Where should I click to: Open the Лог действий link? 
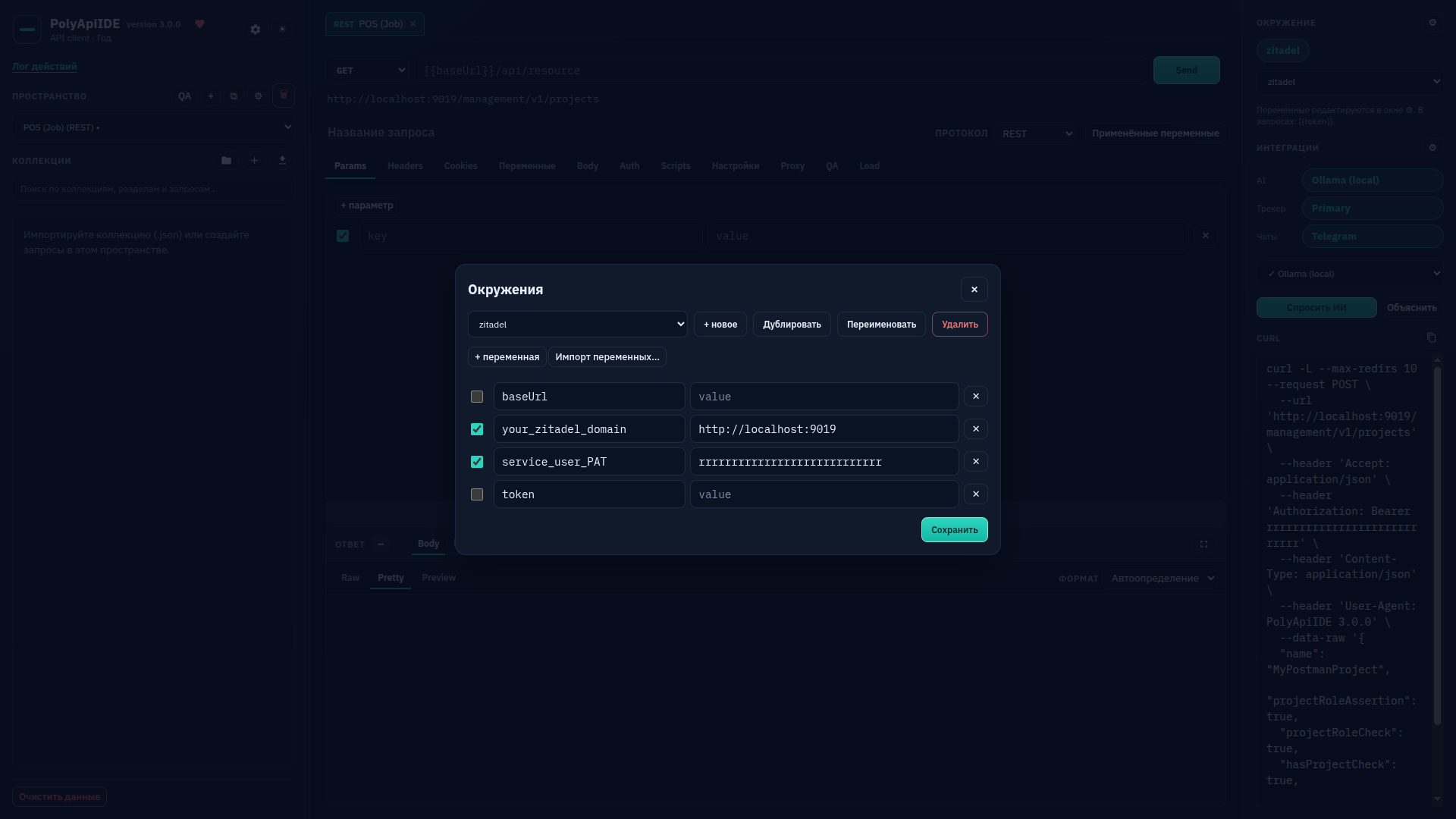(45, 66)
